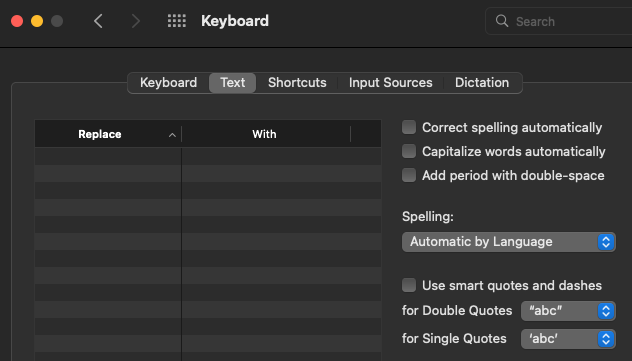Viewport: 632px width, 361px height.
Task: Switch to the Keyboard tab
Action: point(168,83)
